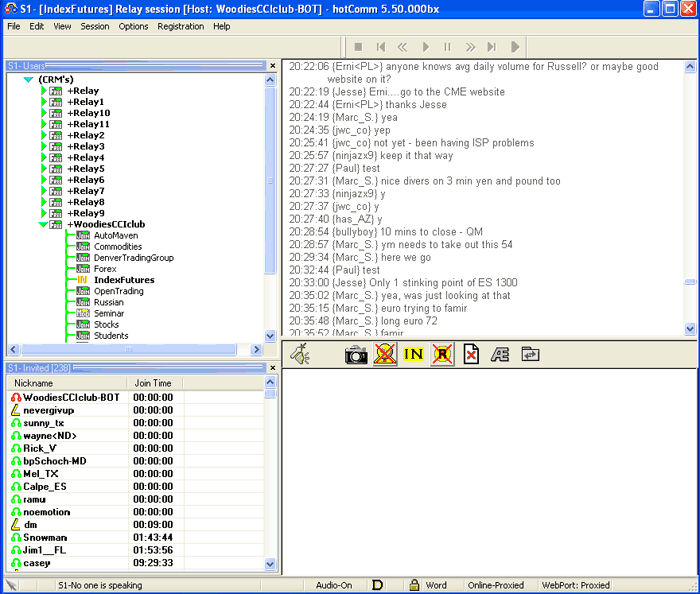The height and width of the screenshot is (594, 700).
Task: Collapse the (CRM's) tree node
Action: [28, 79]
